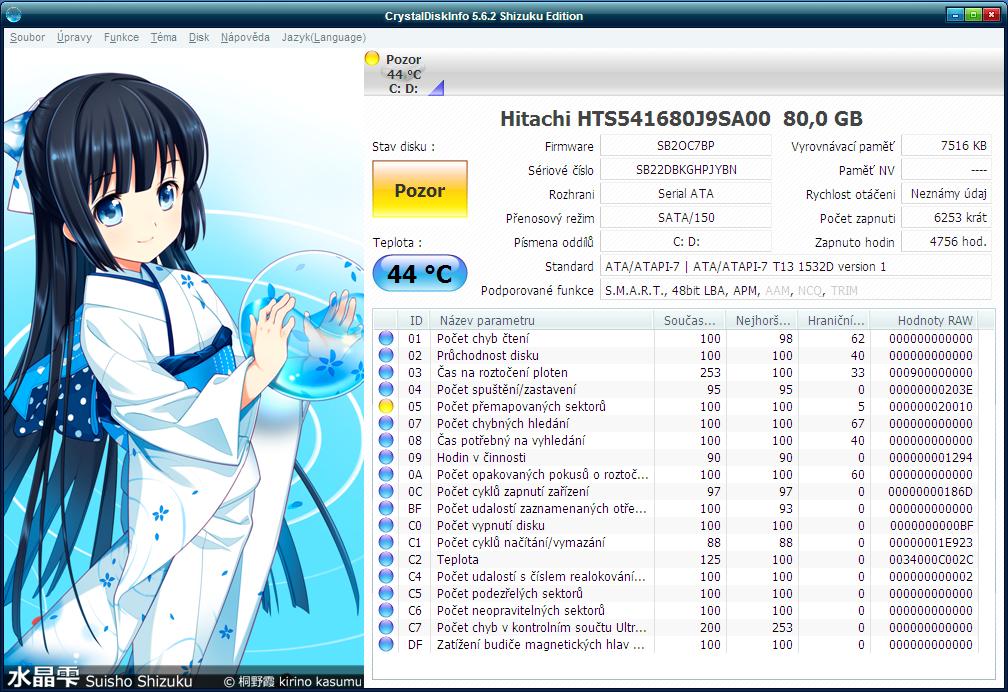Click the supported features S.M.A.R.T. field
1008x692 pixels.
[x=796, y=290]
